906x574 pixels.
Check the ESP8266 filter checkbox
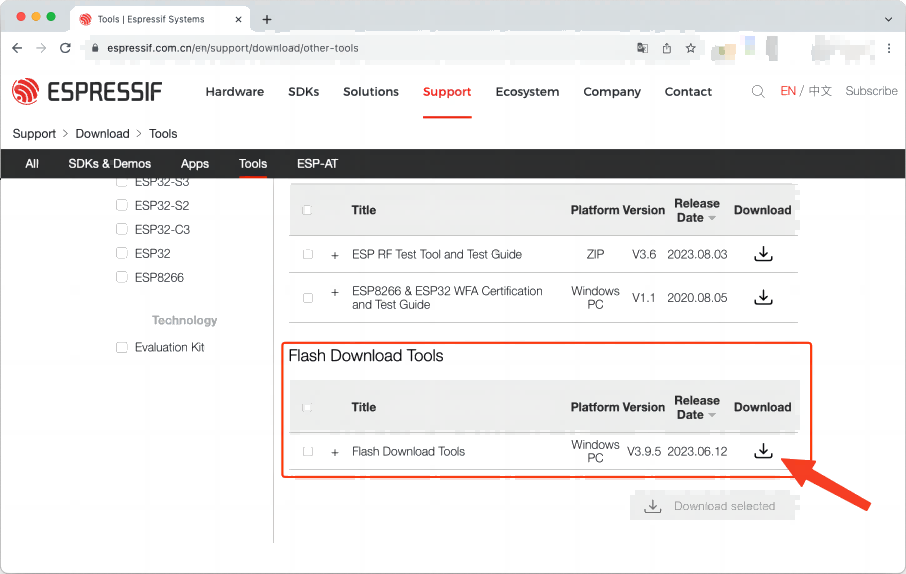click(x=121, y=277)
